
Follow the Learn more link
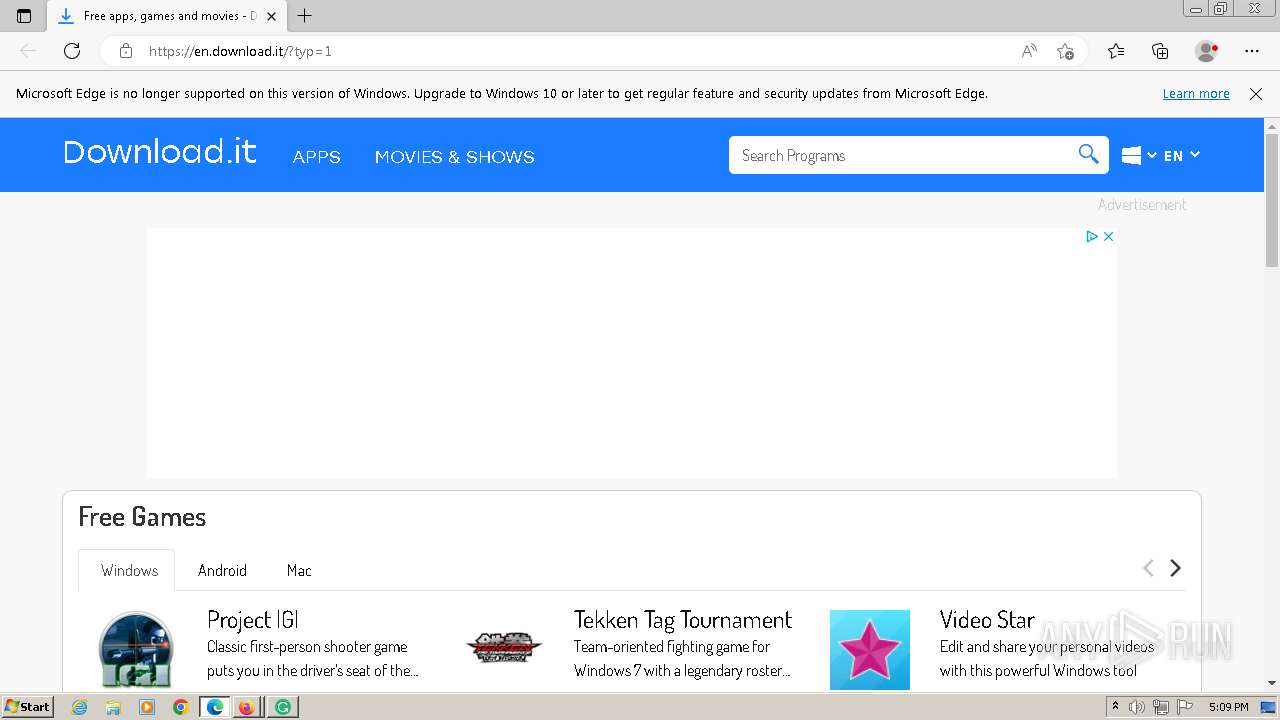1196,94
